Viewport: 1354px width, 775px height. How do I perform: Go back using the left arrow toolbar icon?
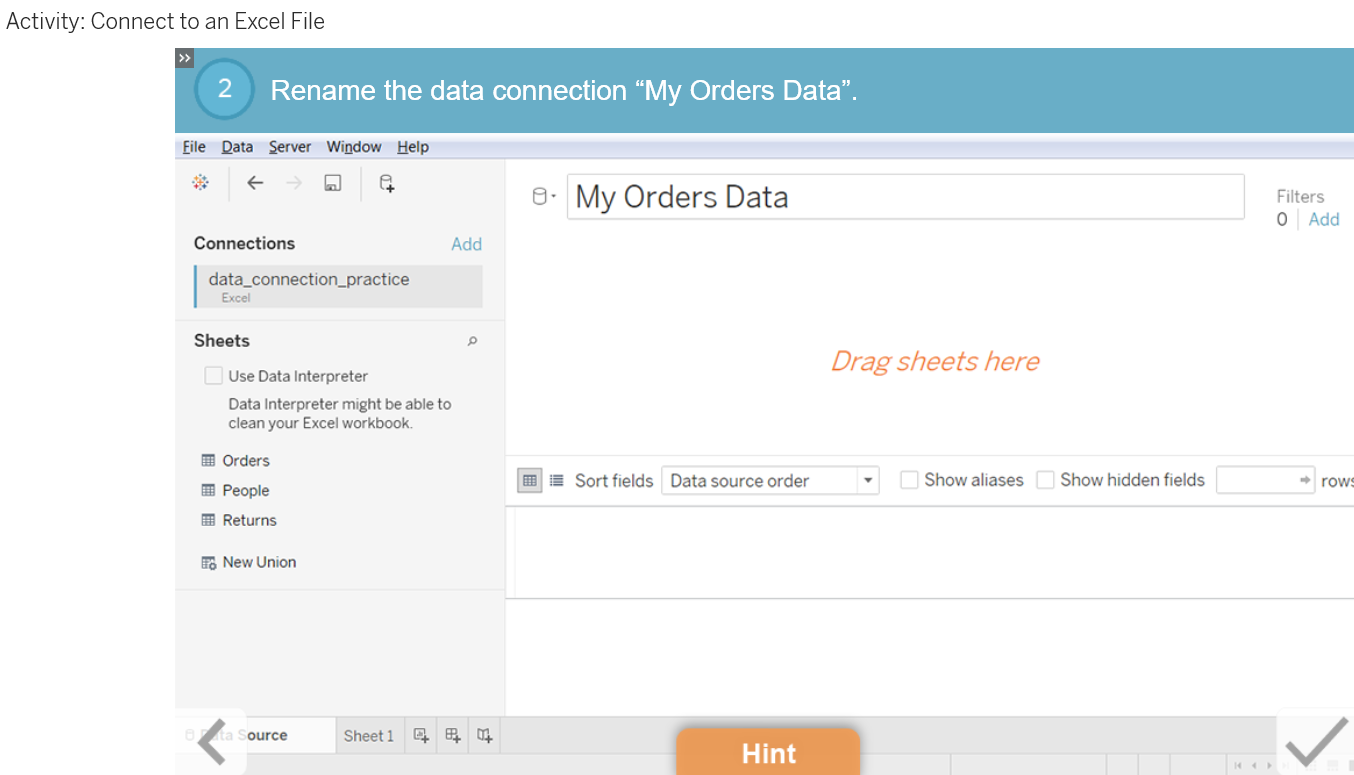point(255,183)
